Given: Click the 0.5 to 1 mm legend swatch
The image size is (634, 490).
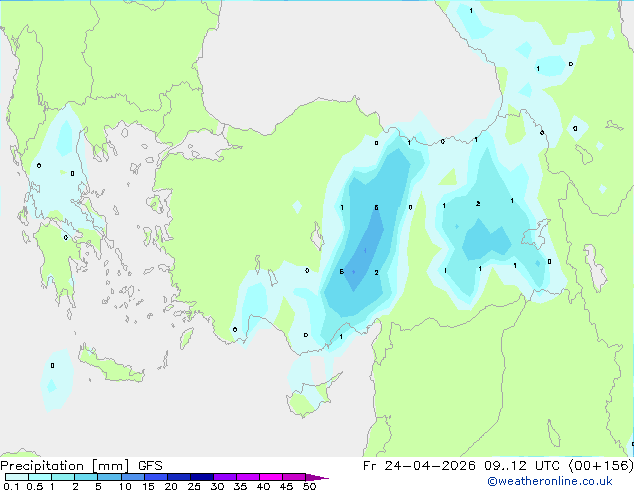Looking at the screenshot, I should point(40,477).
